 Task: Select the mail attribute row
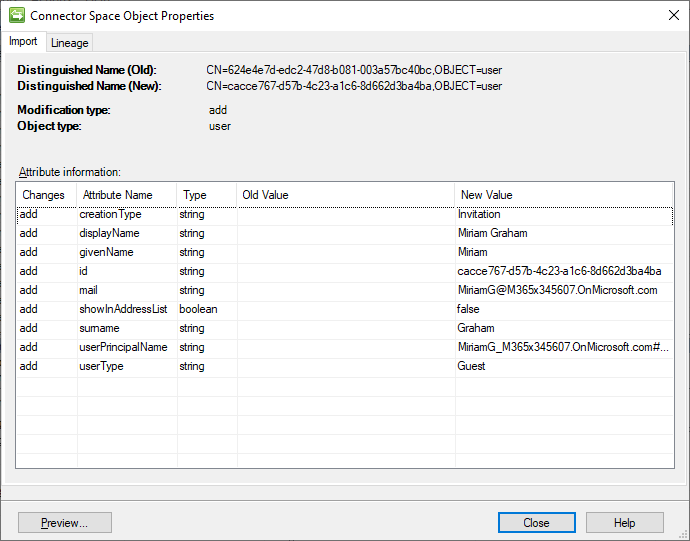90,290
